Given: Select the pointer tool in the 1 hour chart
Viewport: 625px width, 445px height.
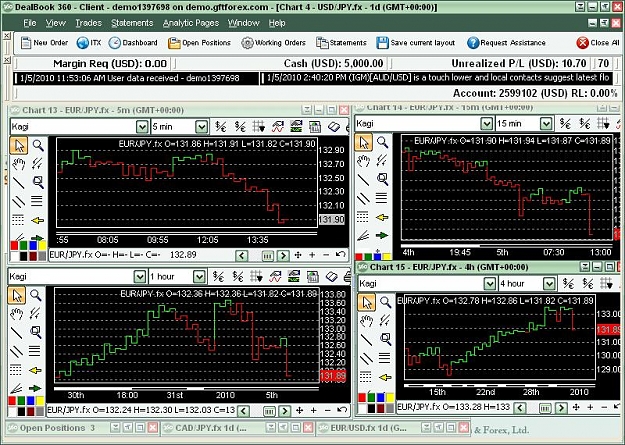Looking at the screenshot, I should click(x=16, y=295).
